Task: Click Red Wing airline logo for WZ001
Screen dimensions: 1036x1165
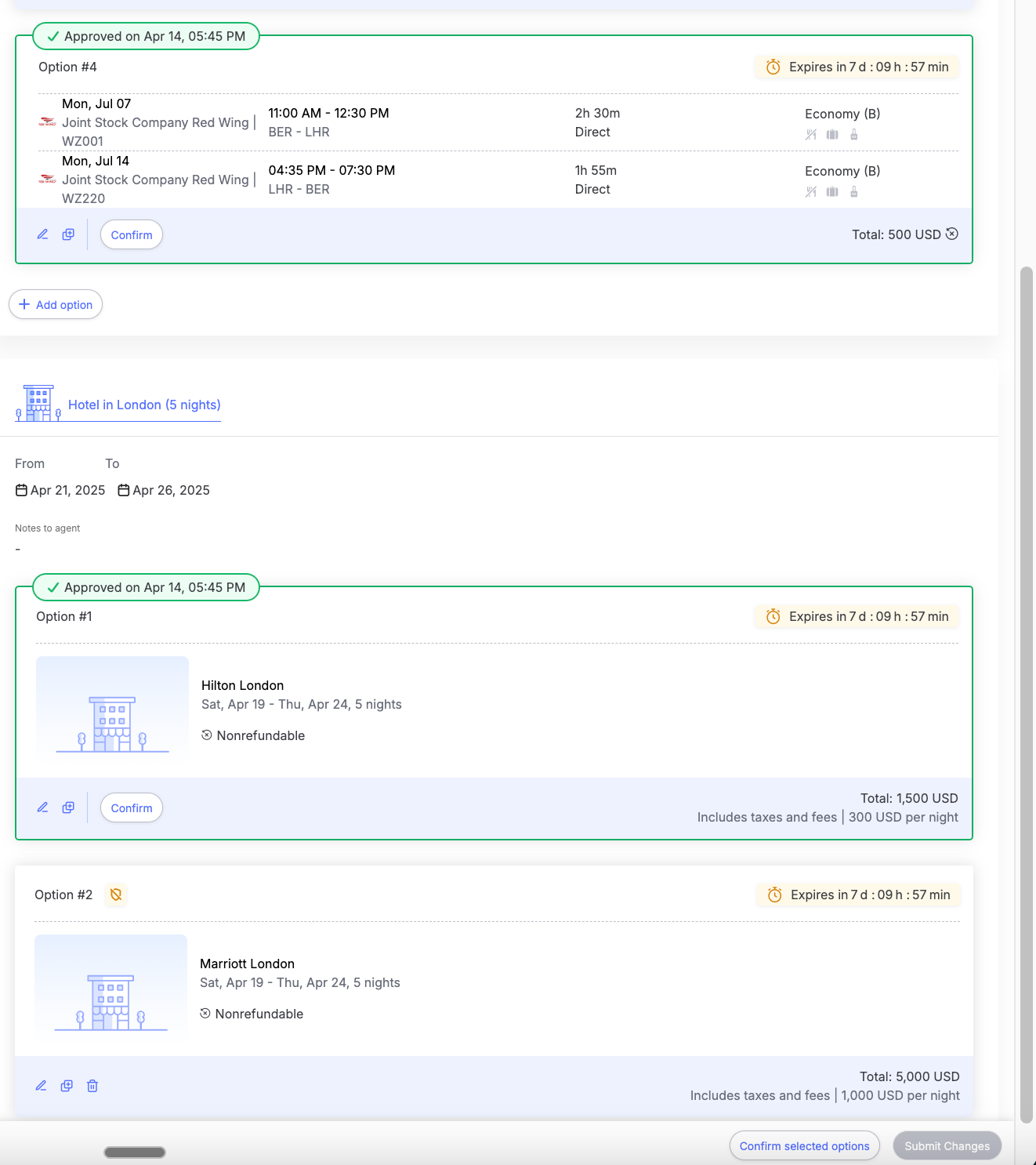Action: (x=48, y=122)
